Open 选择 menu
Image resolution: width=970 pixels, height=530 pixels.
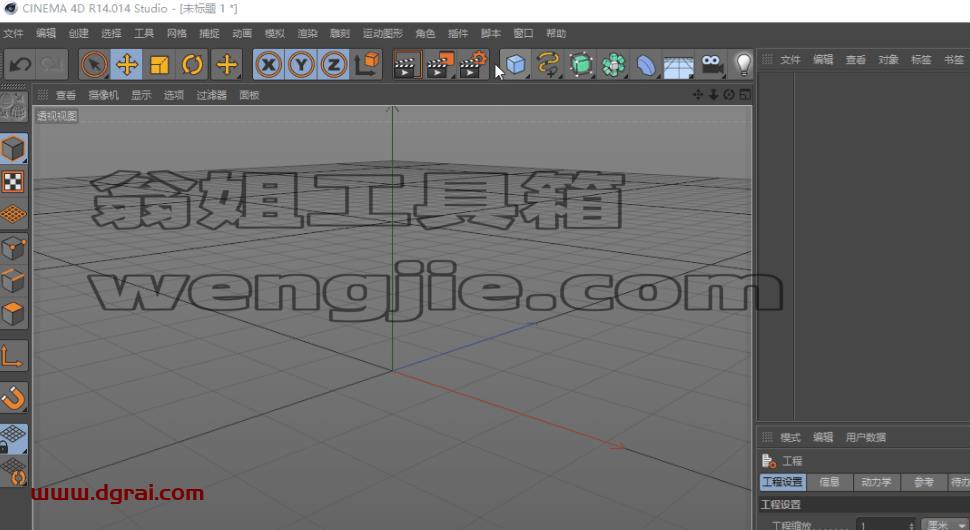pos(111,33)
